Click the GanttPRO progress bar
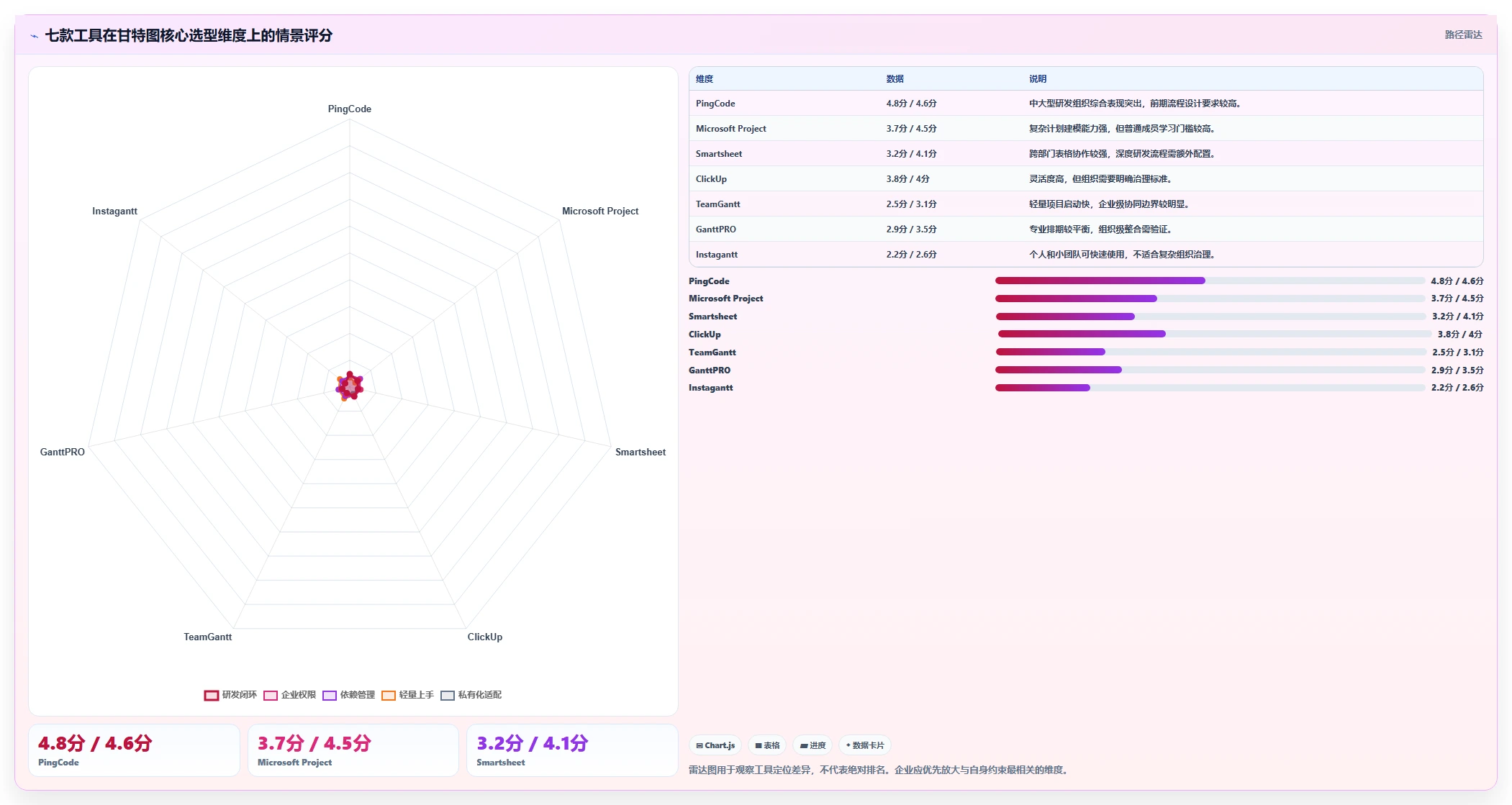 click(1209, 370)
